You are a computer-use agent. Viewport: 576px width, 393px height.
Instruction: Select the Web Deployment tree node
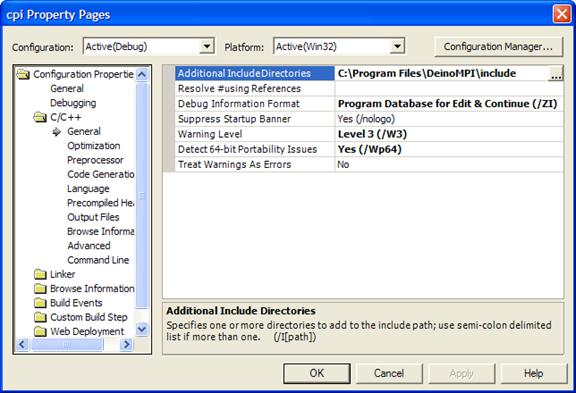click(87, 332)
